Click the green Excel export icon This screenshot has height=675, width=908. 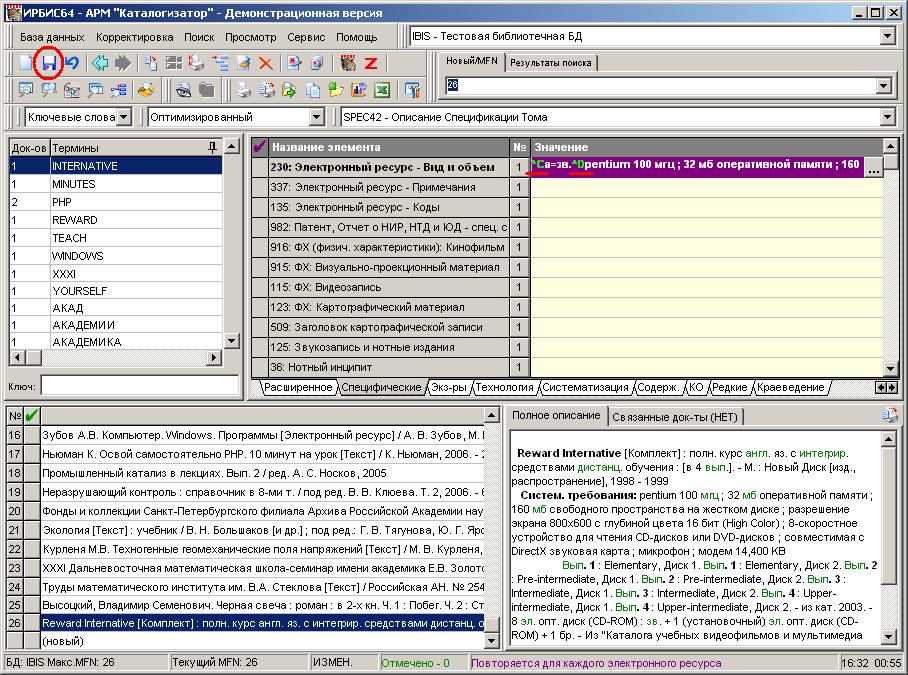[x=381, y=90]
